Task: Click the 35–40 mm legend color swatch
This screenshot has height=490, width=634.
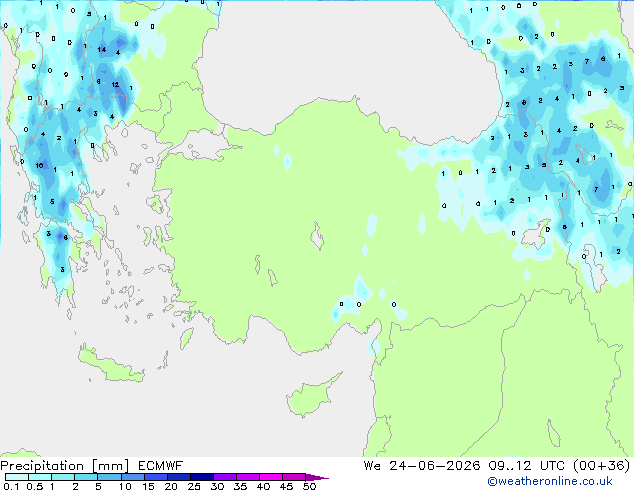Action: 248,477
